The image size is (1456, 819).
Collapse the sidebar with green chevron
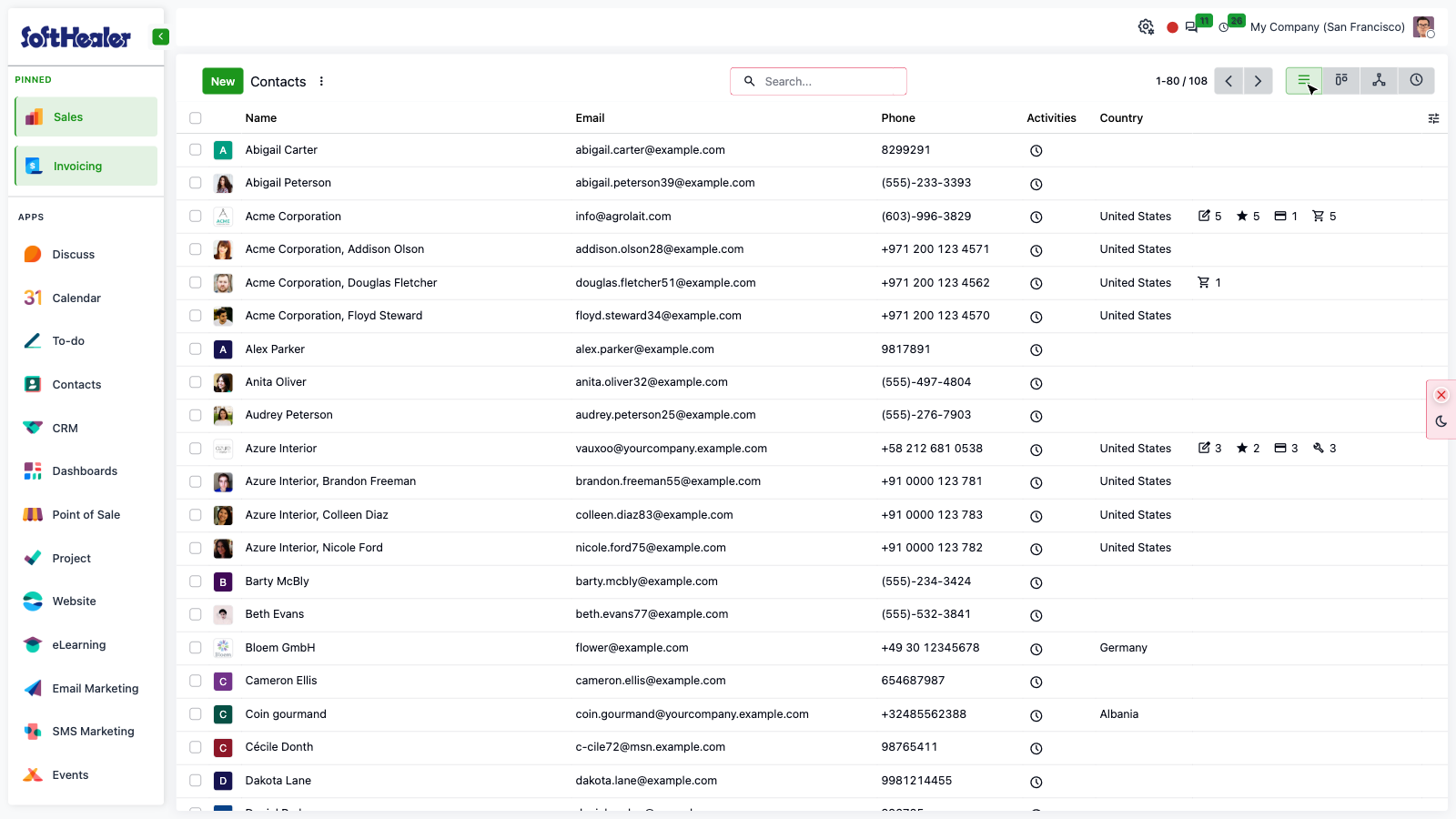point(160,36)
